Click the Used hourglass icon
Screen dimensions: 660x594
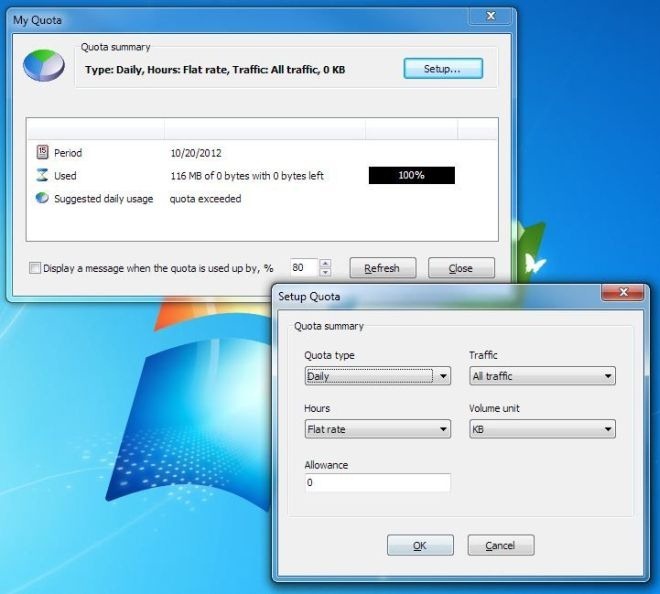(42, 175)
